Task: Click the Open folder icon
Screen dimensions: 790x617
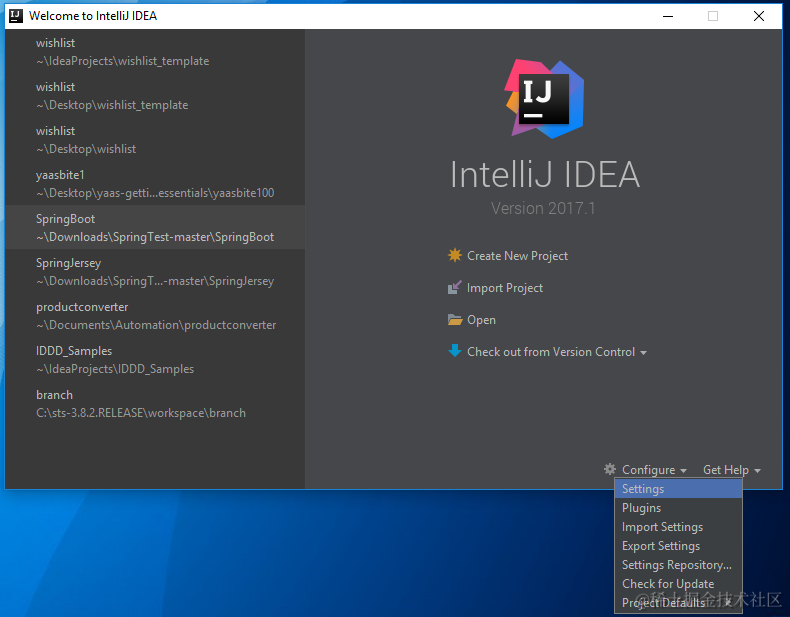Action: point(455,319)
